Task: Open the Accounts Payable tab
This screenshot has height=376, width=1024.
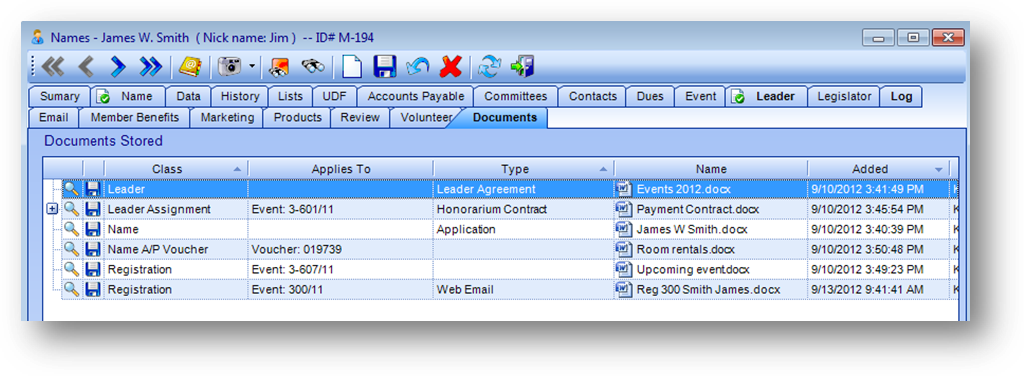Action: (x=415, y=97)
